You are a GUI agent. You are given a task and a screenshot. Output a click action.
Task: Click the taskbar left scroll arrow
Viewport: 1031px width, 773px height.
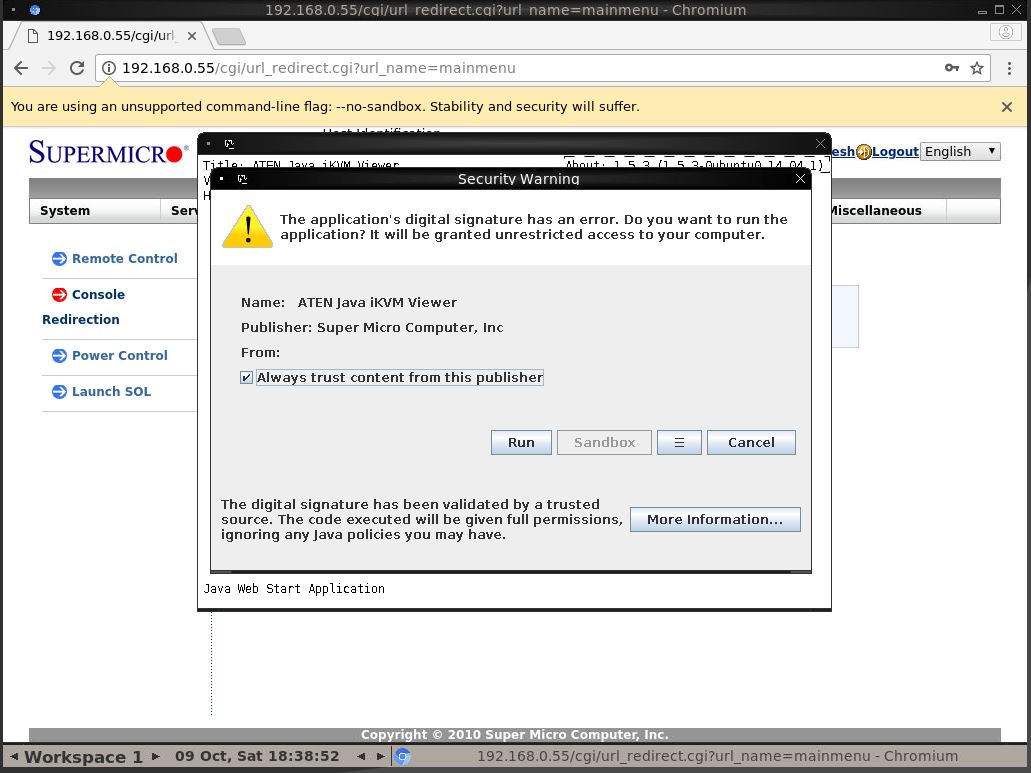pos(361,756)
